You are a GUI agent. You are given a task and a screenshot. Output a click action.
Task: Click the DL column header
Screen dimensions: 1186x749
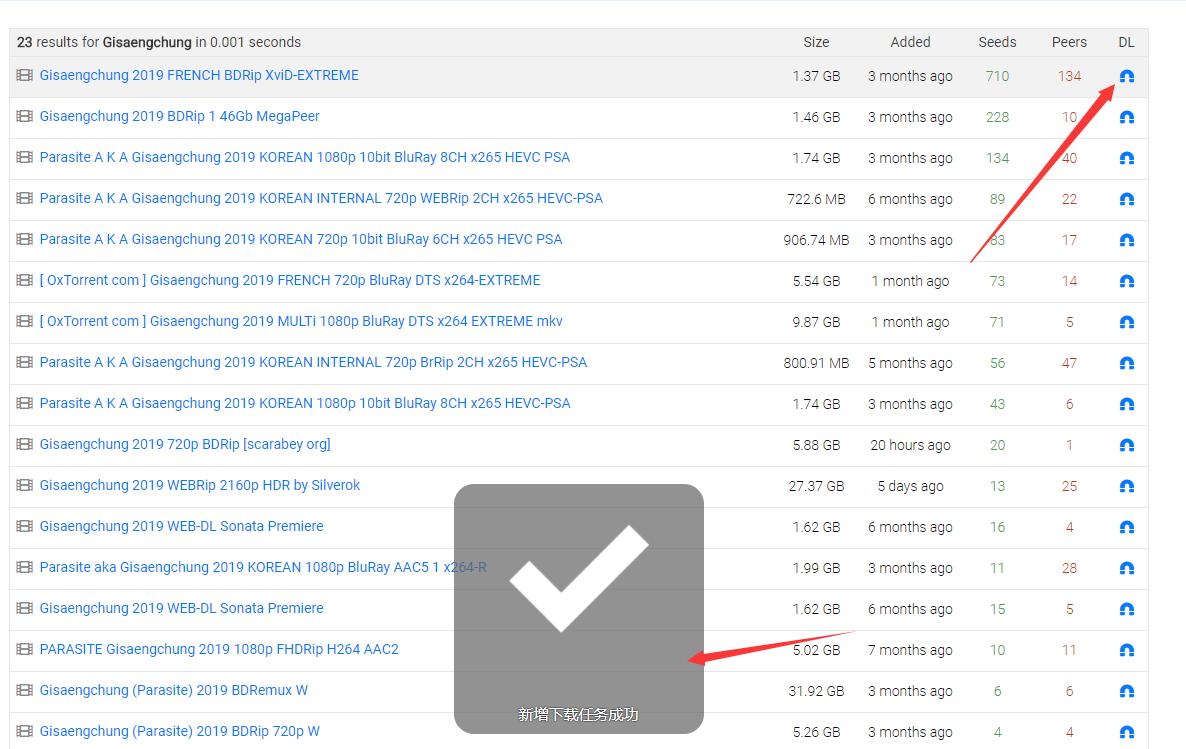point(1126,42)
